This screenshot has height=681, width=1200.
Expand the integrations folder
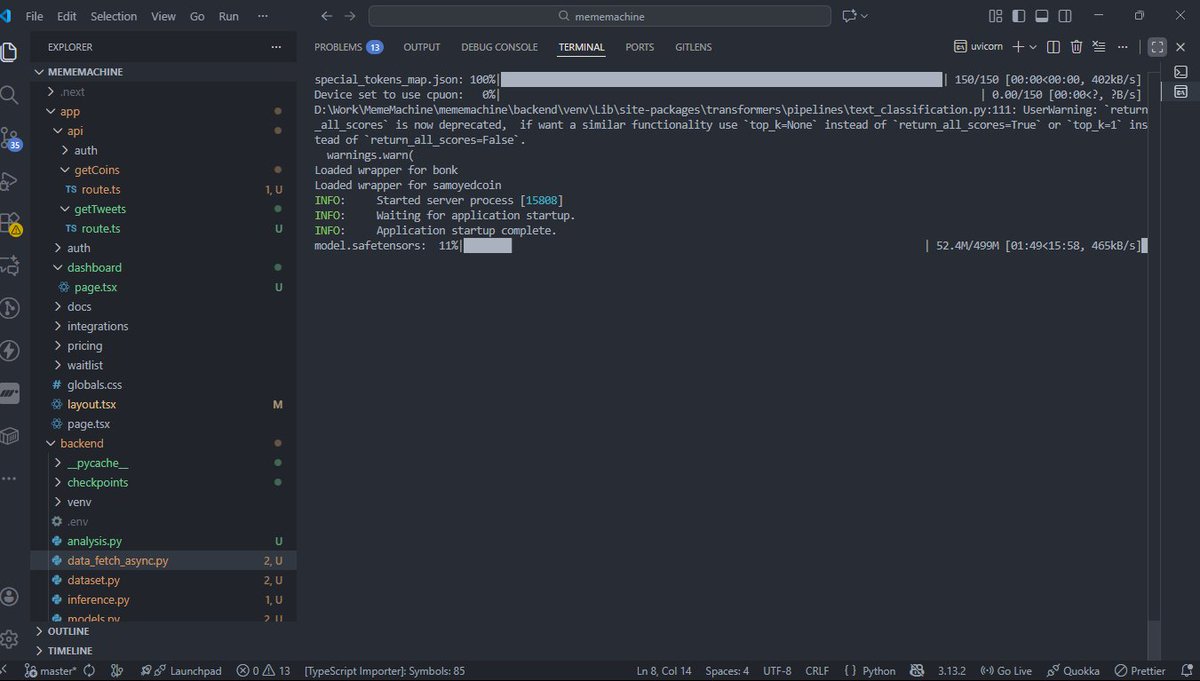pos(165,326)
